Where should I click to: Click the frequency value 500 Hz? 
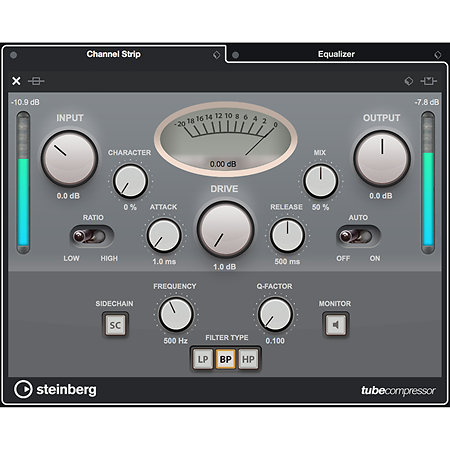175,341
